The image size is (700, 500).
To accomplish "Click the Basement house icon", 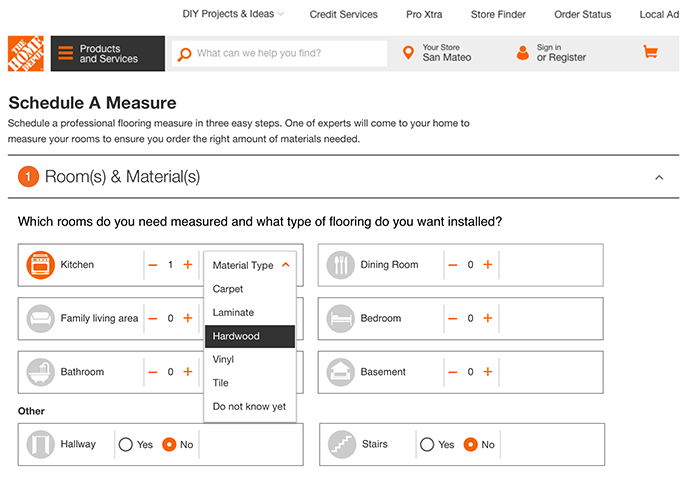I will 341,372.
